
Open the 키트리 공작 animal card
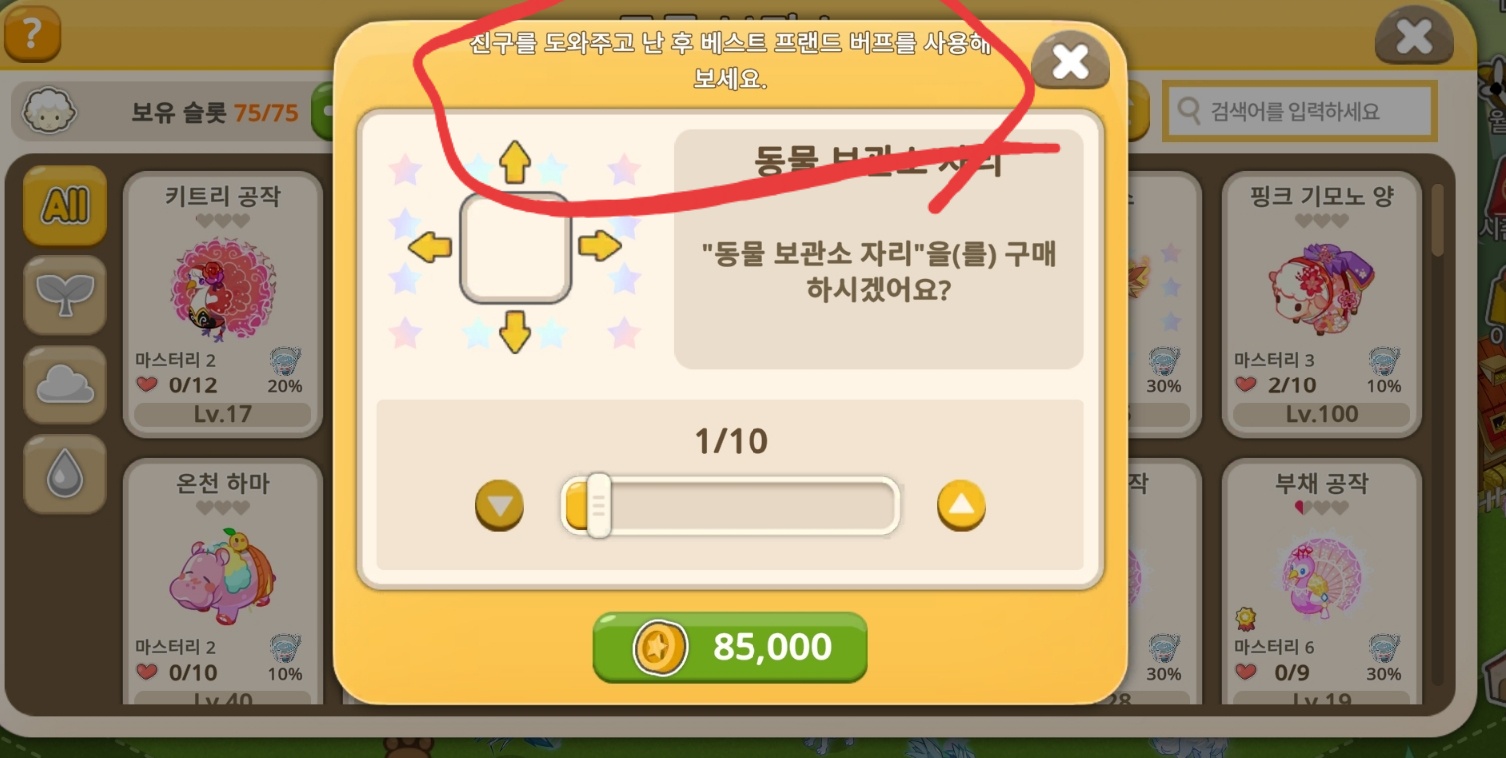223,304
